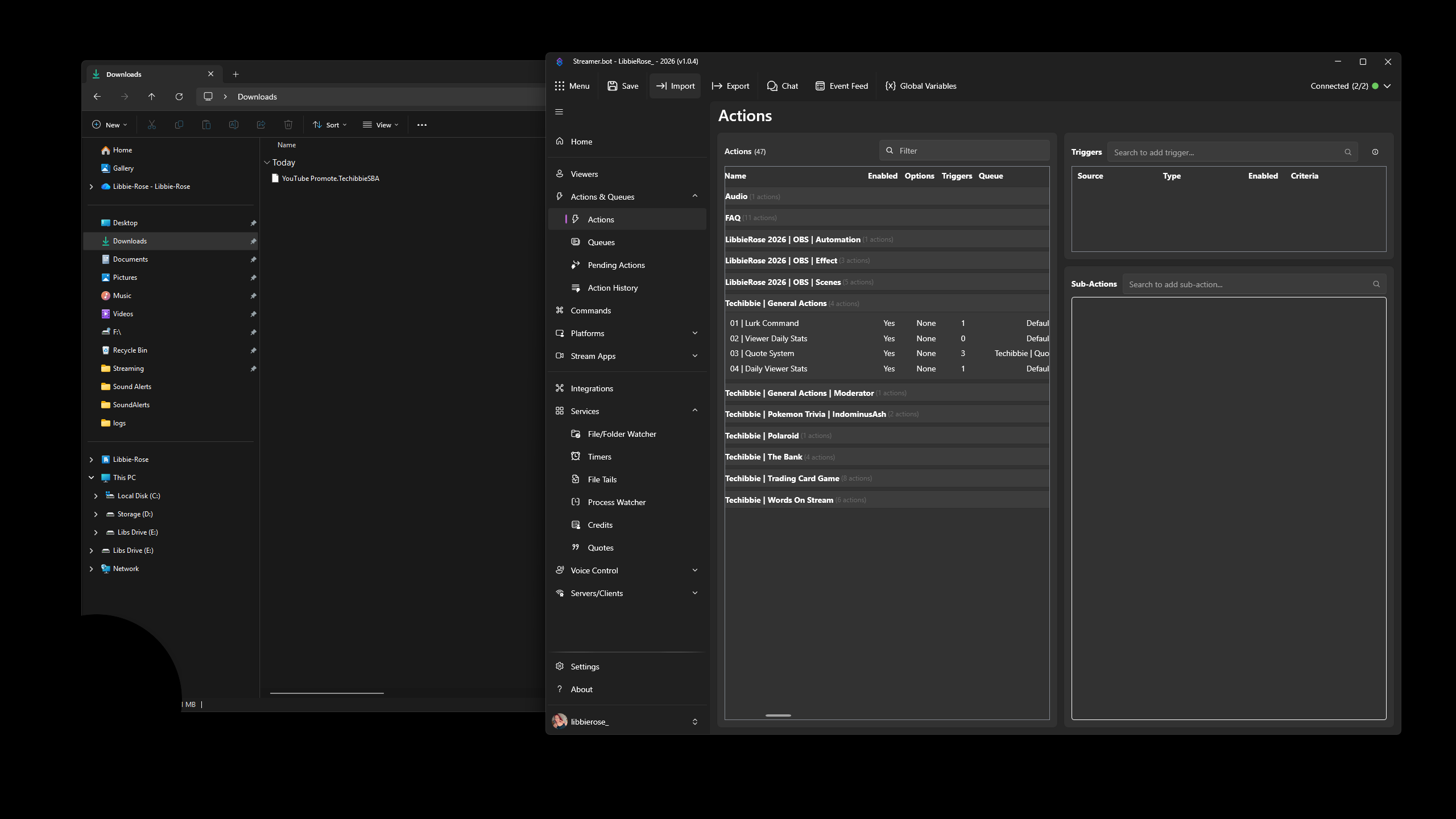This screenshot has width=1456, height=819.
Task: Expand Local Disk (C:) in navigation tree
Action: pos(96,496)
